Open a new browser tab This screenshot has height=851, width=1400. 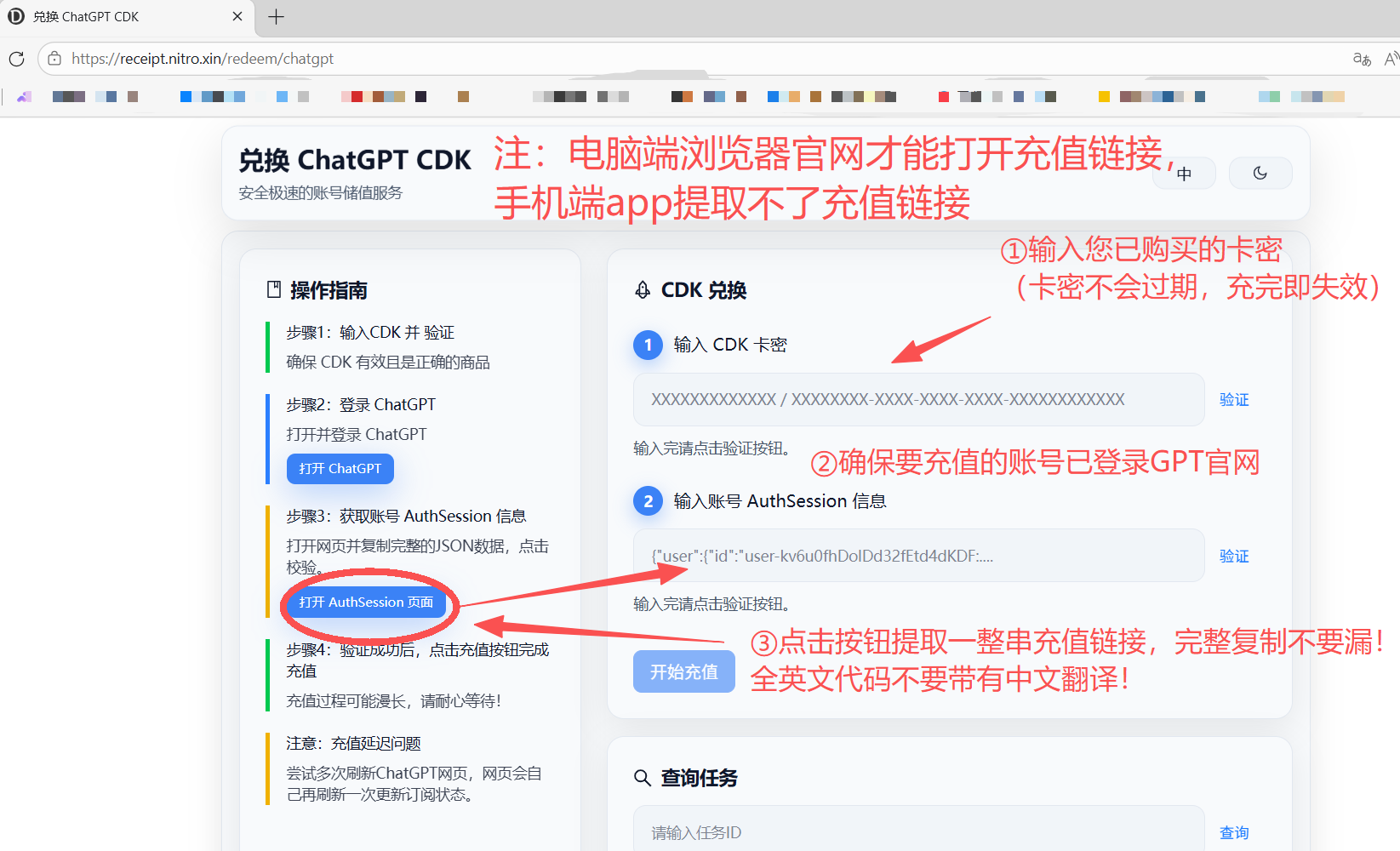276,16
